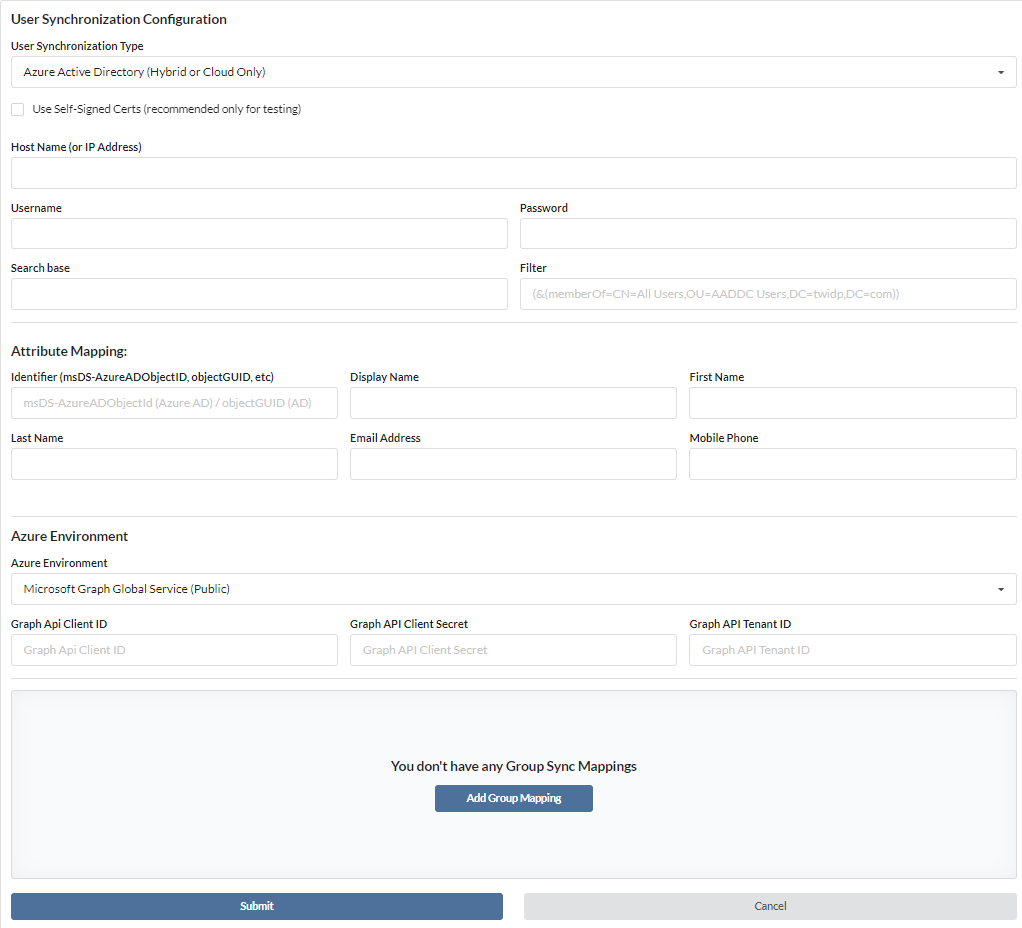Screen dimensions: 1022x928
Task: Expand the Azure Environment dropdown
Action: (514, 589)
